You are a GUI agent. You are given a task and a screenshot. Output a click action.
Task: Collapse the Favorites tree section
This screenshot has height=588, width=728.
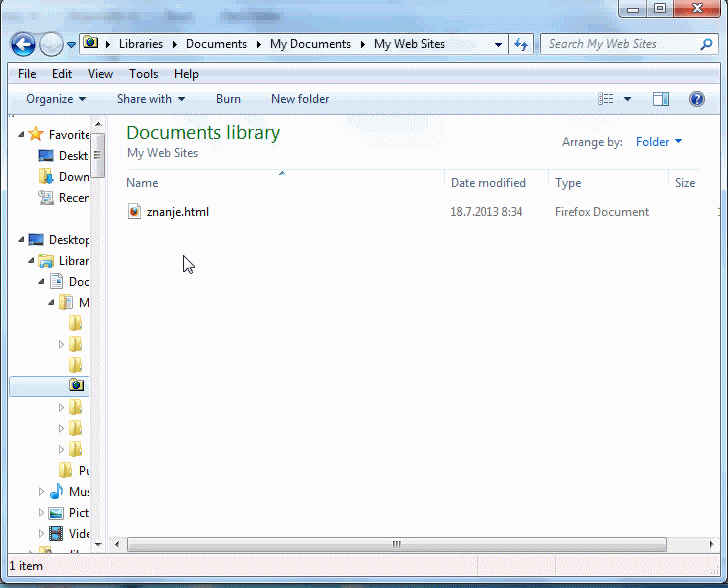click(x=21, y=134)
